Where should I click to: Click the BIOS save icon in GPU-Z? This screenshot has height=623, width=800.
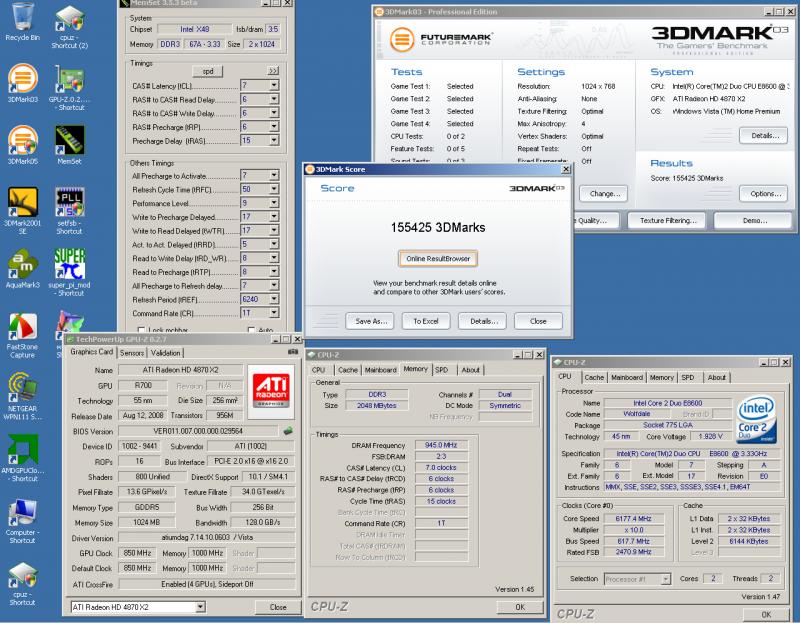click(288, 431)
